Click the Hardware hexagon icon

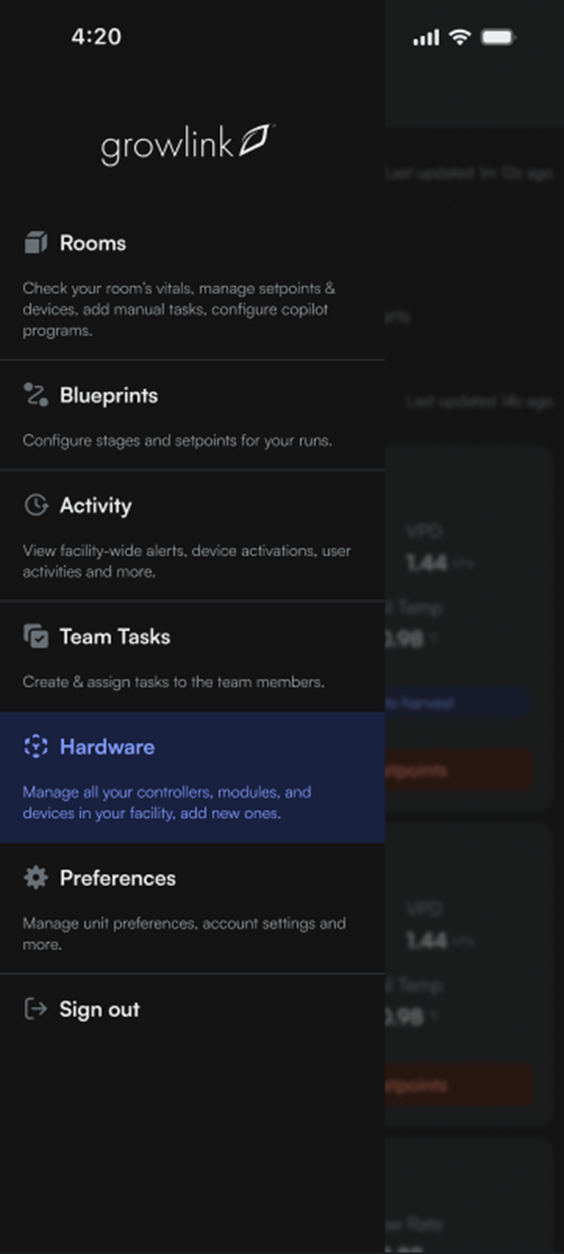tap(36, 746)
